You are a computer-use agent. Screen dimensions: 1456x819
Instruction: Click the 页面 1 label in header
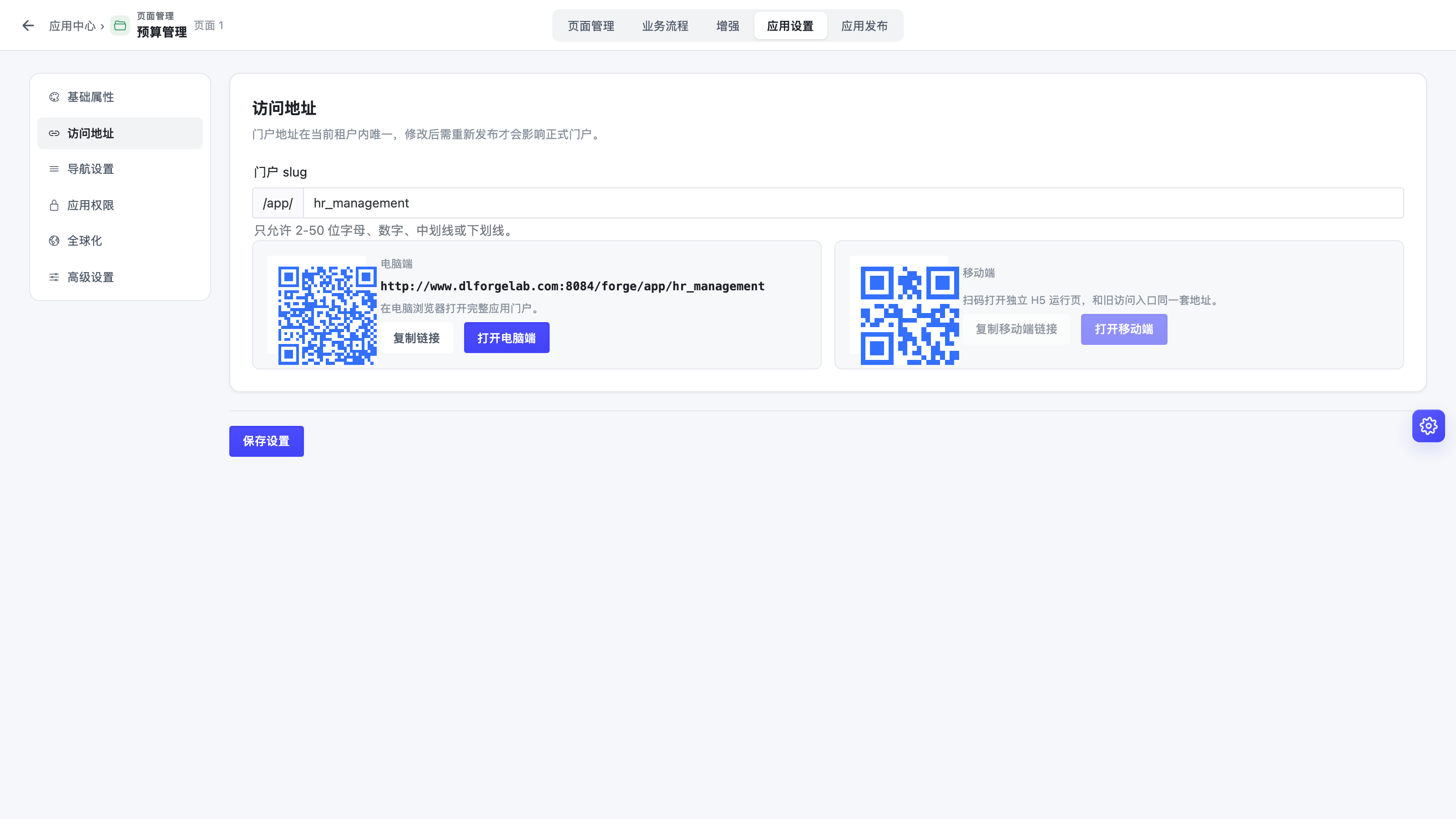pos(208,25)
